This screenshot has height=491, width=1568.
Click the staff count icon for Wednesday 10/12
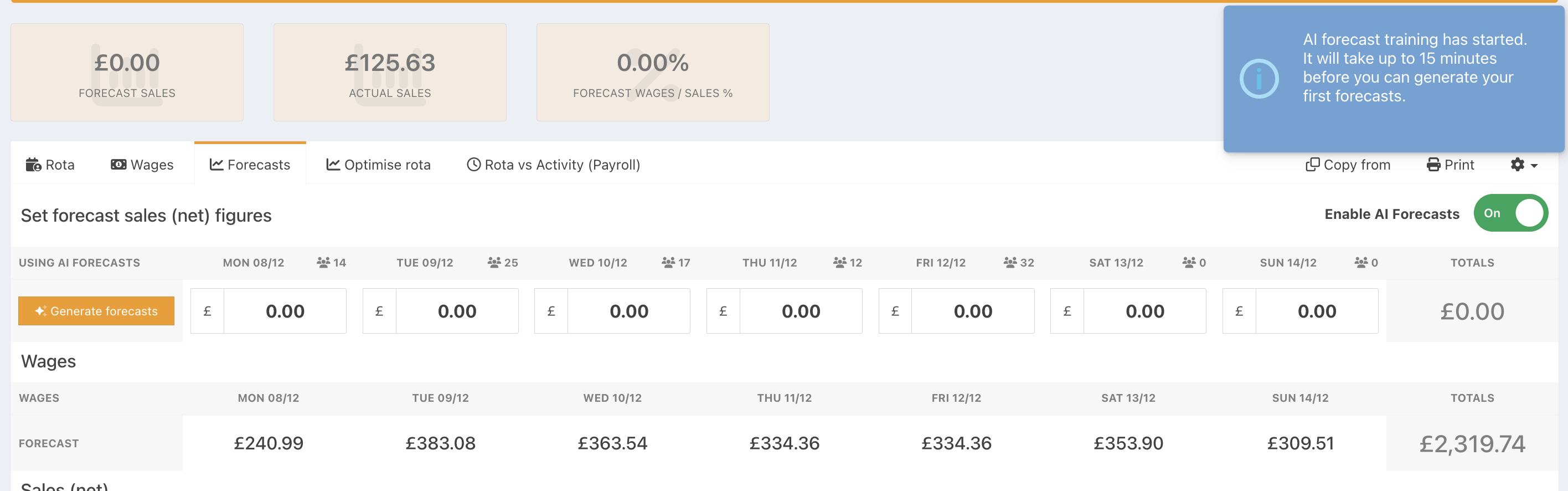click(668, 263)
